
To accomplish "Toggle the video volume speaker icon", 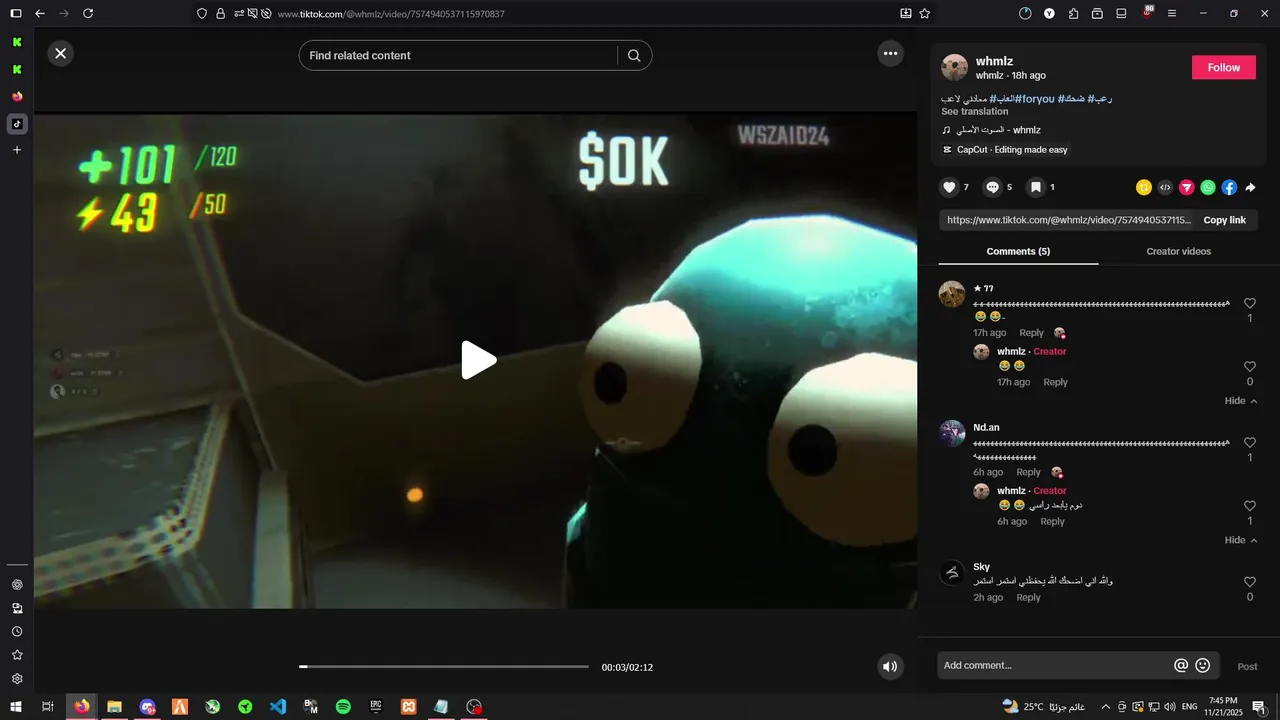I will [890, 666].
